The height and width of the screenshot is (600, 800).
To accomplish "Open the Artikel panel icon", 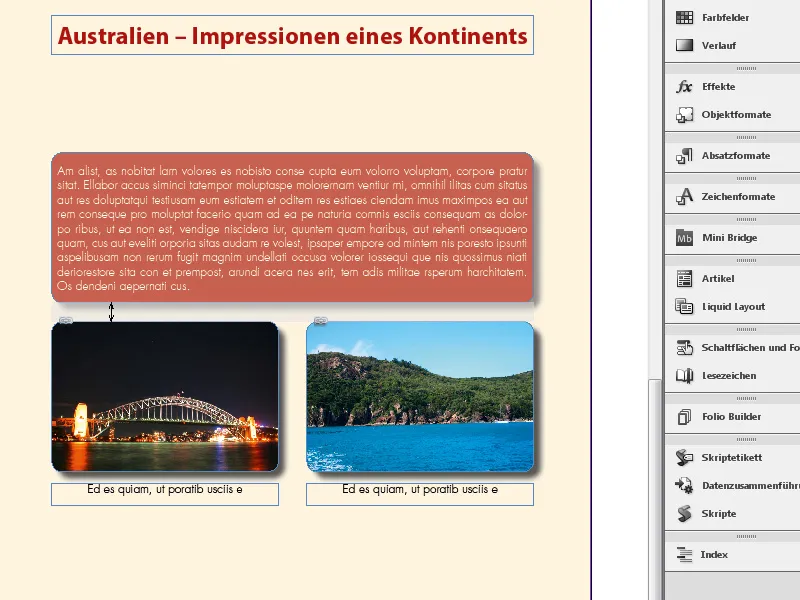I will point(684,279).
